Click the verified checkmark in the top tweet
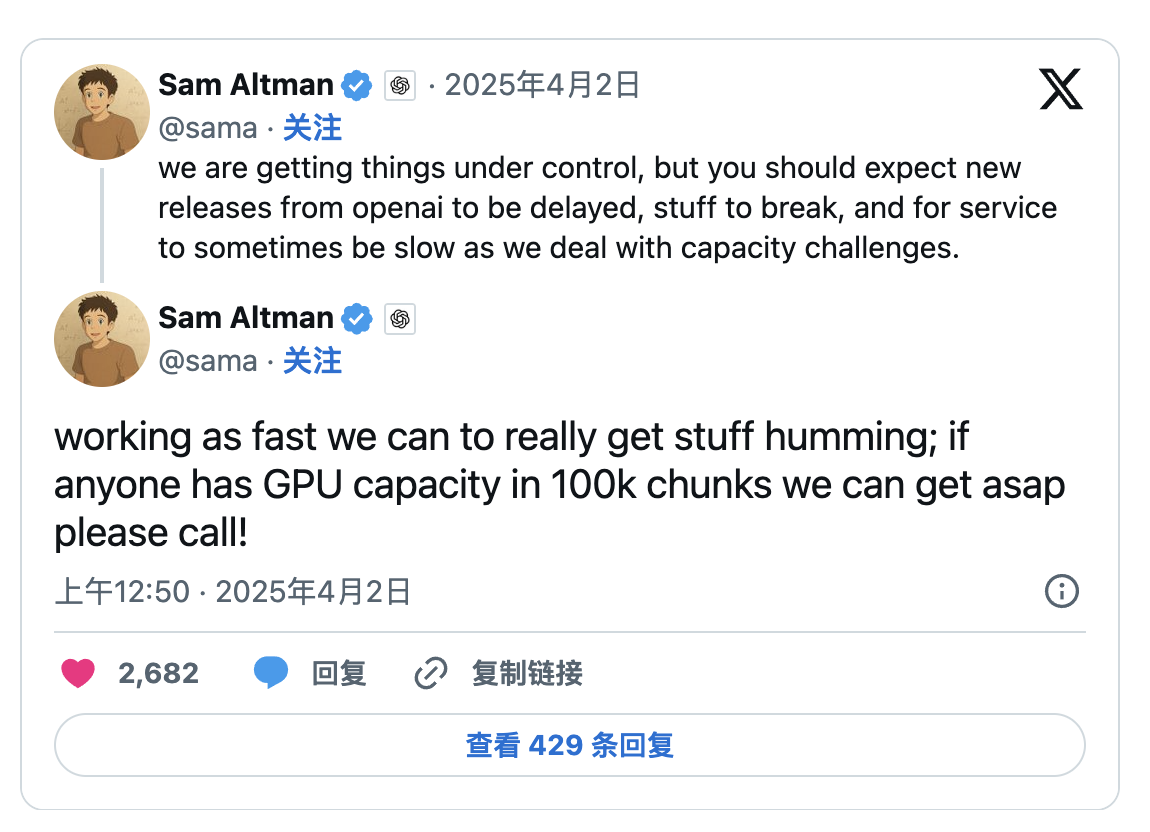Screen dimensions: 1150x832 [357, 86]
